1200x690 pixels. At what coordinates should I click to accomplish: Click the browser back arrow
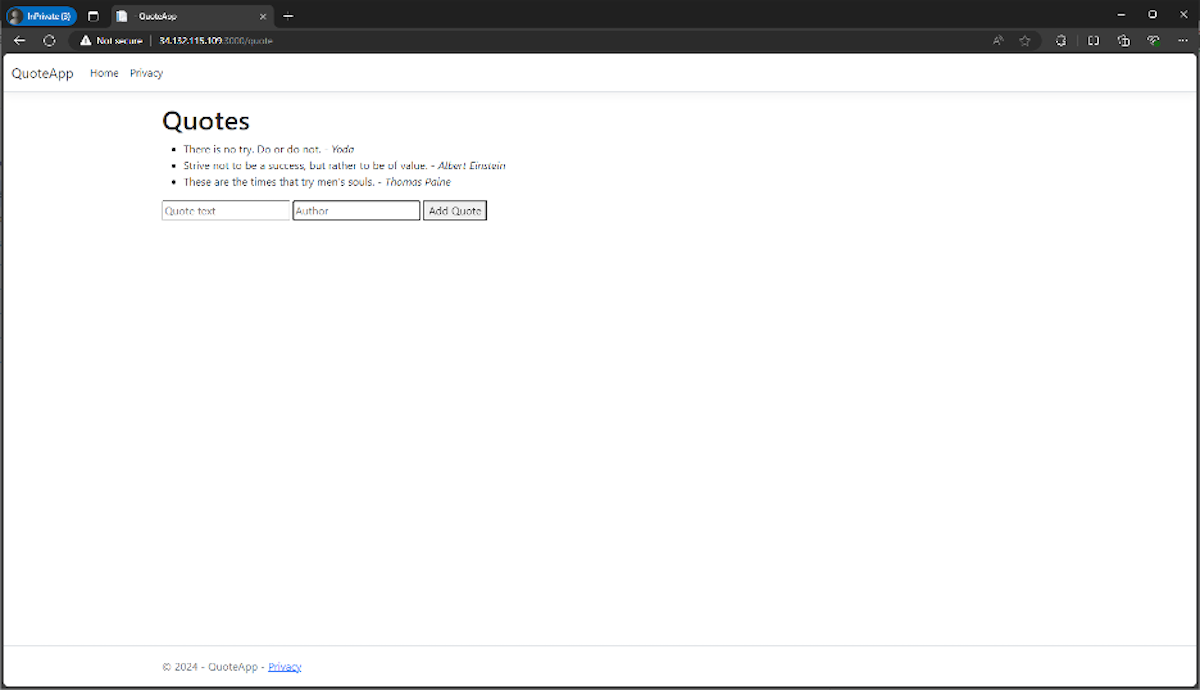click(x=19, y=41)
